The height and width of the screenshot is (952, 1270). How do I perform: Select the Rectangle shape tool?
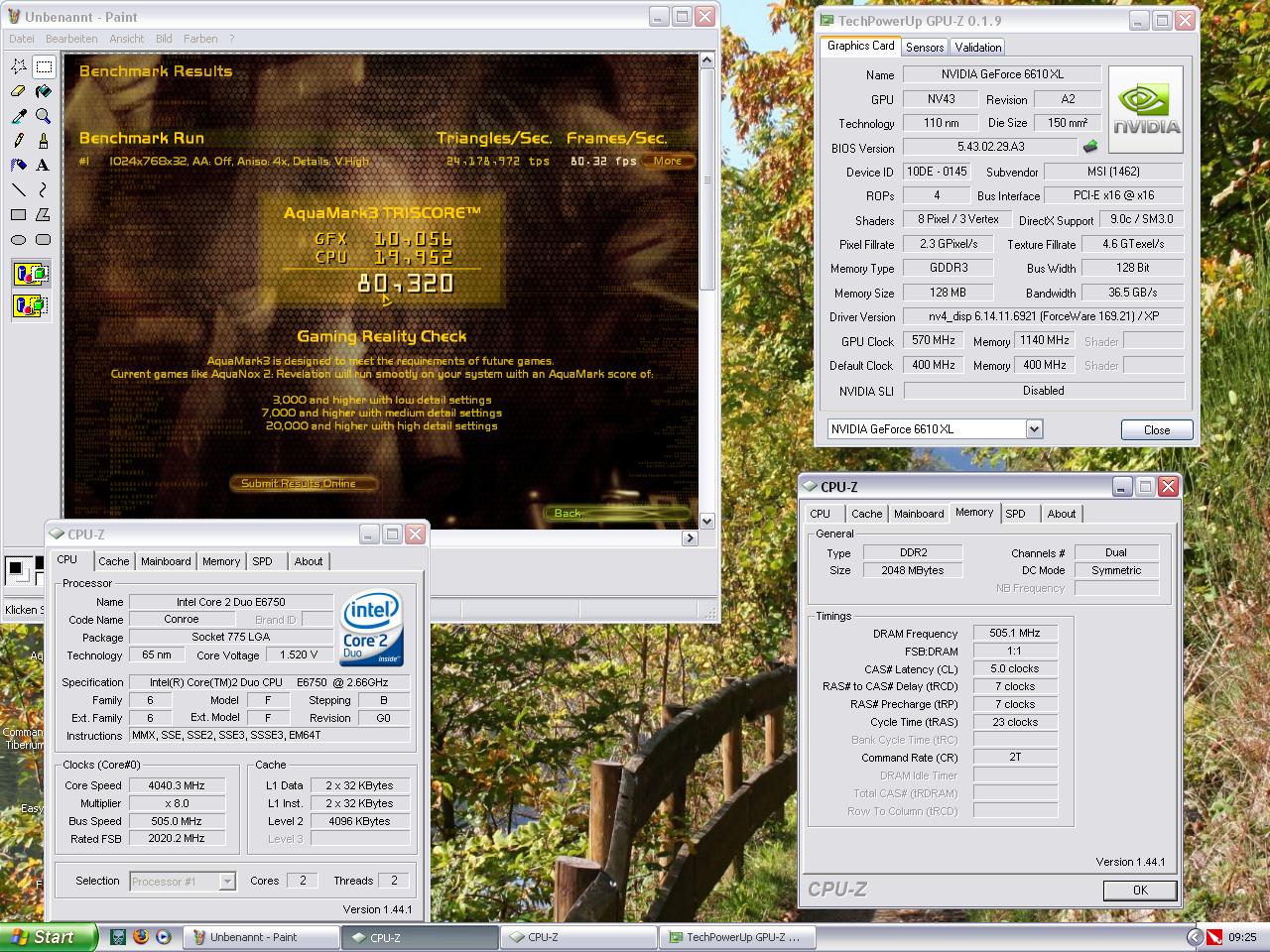(x=19, y=214)
